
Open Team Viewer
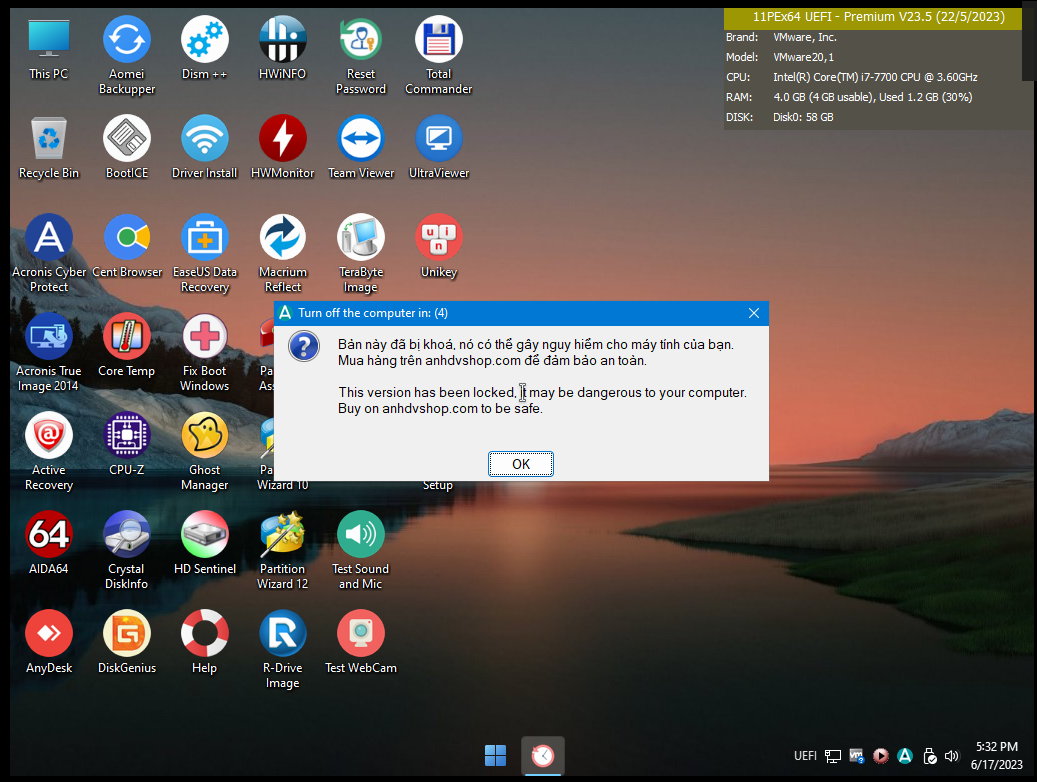360,147
